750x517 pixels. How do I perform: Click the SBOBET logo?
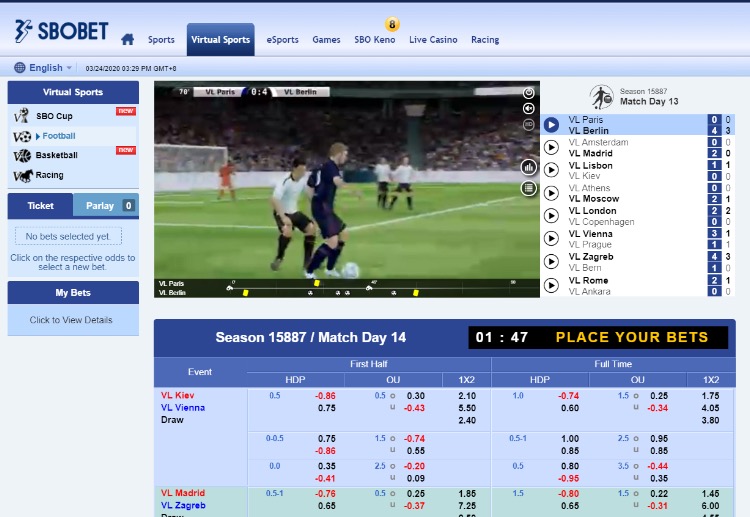click(x=61, y=31)
